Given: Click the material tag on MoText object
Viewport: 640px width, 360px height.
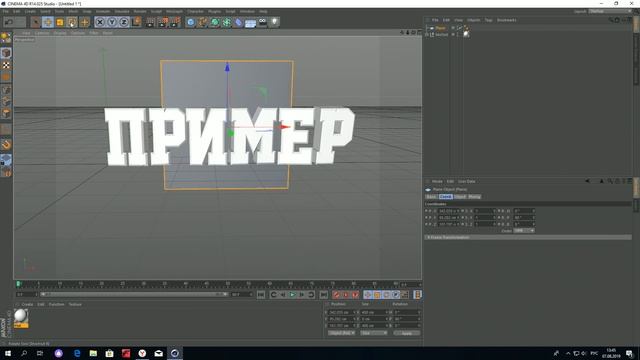Looking at the screenshot, I should tap(466, 35).
